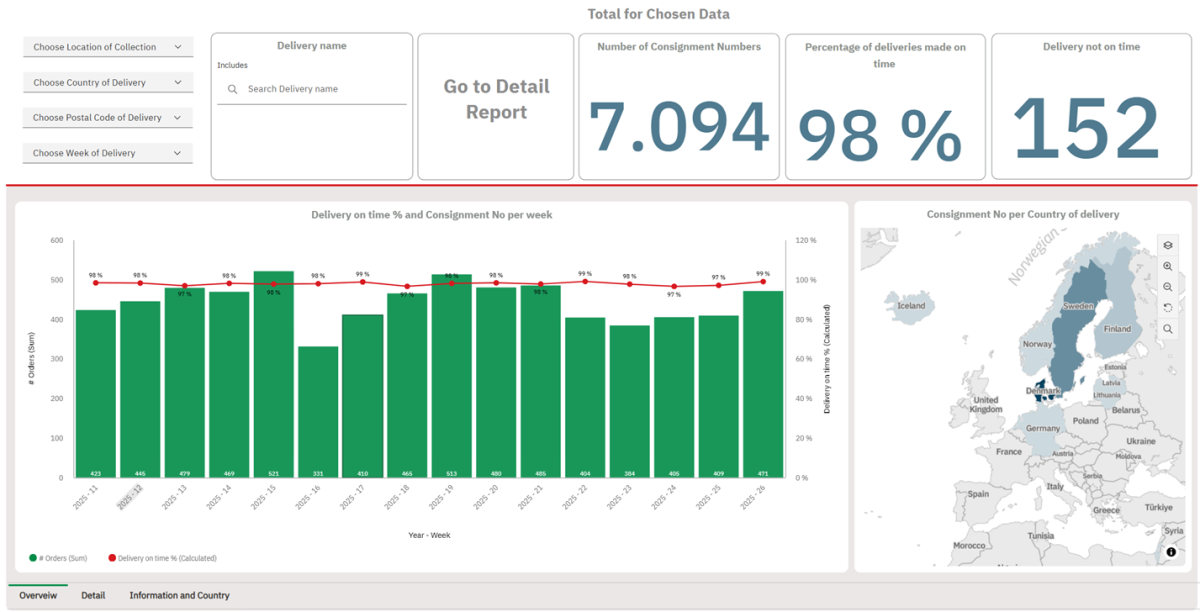Click the map info icon
The width and height of the screenshot is (1200, 612).
(x=1171, y=552)
